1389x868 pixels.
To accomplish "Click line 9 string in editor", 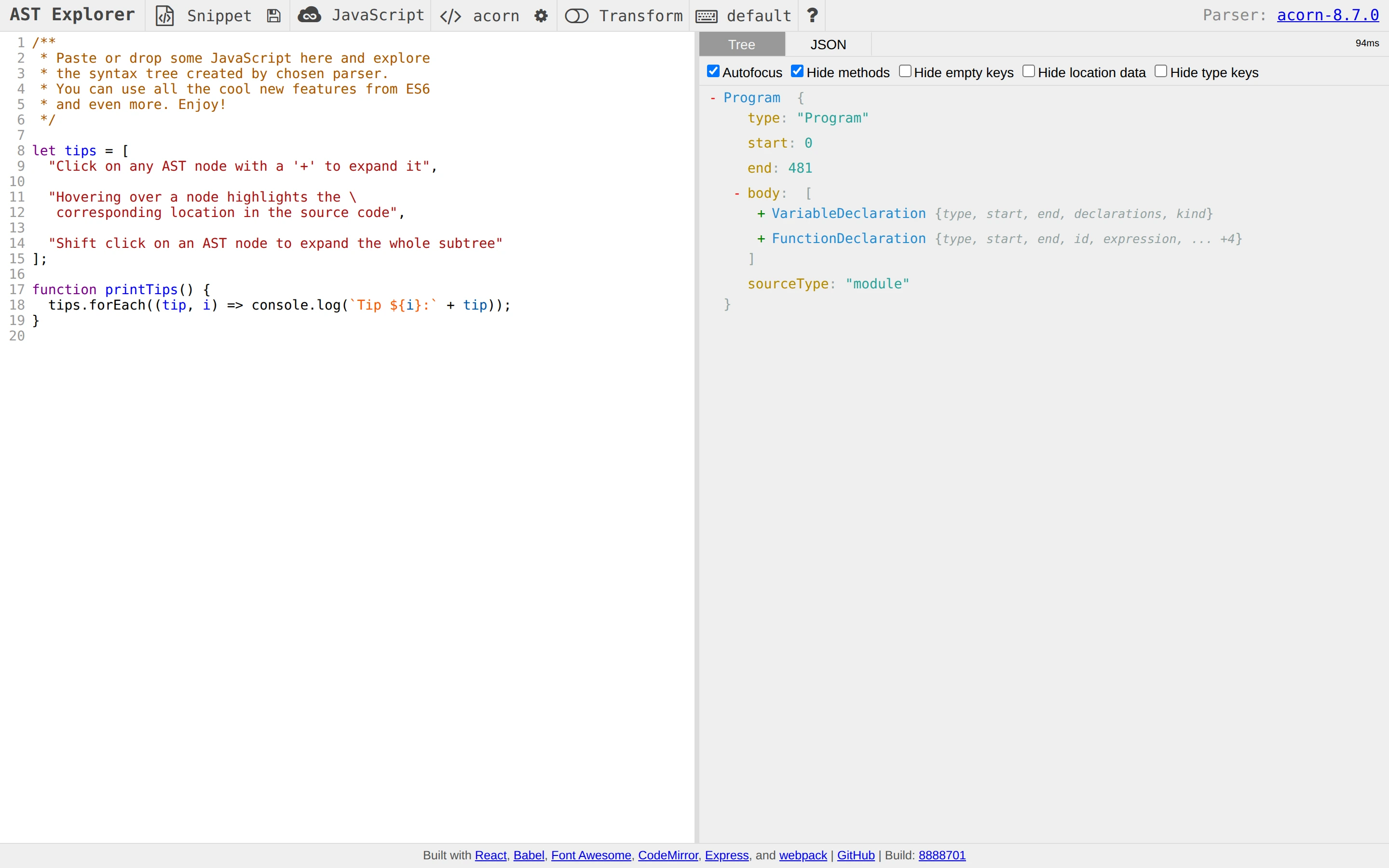I will click(239, 166).
